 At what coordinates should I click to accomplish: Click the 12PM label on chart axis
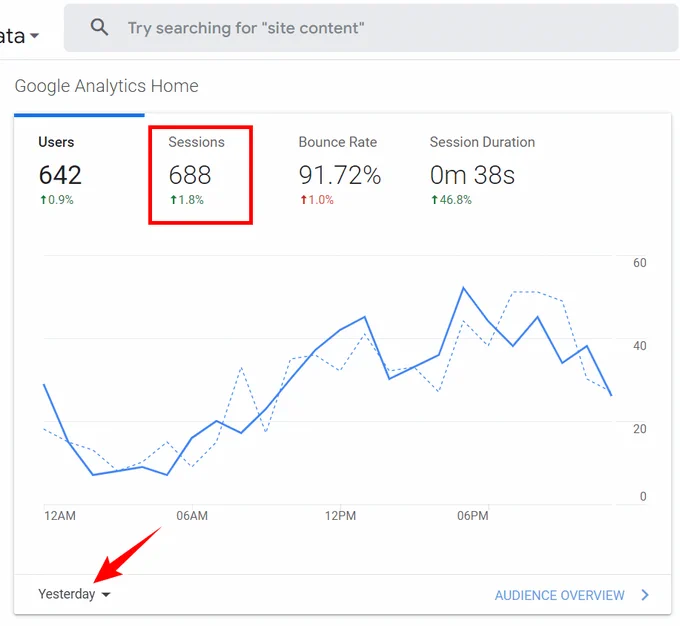[340, 516]
